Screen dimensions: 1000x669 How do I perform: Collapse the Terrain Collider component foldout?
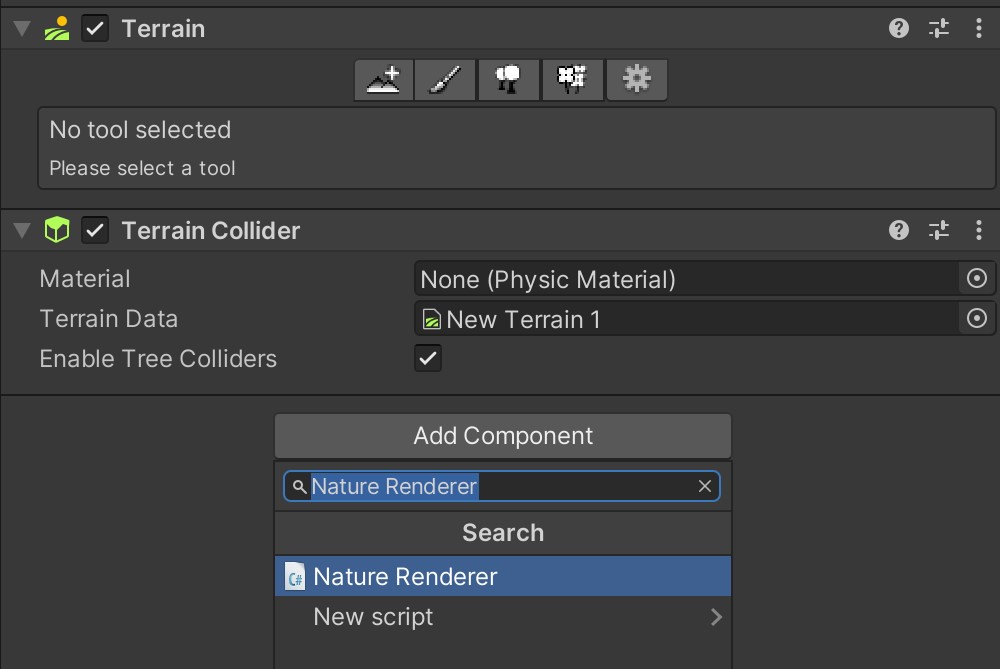20,230
